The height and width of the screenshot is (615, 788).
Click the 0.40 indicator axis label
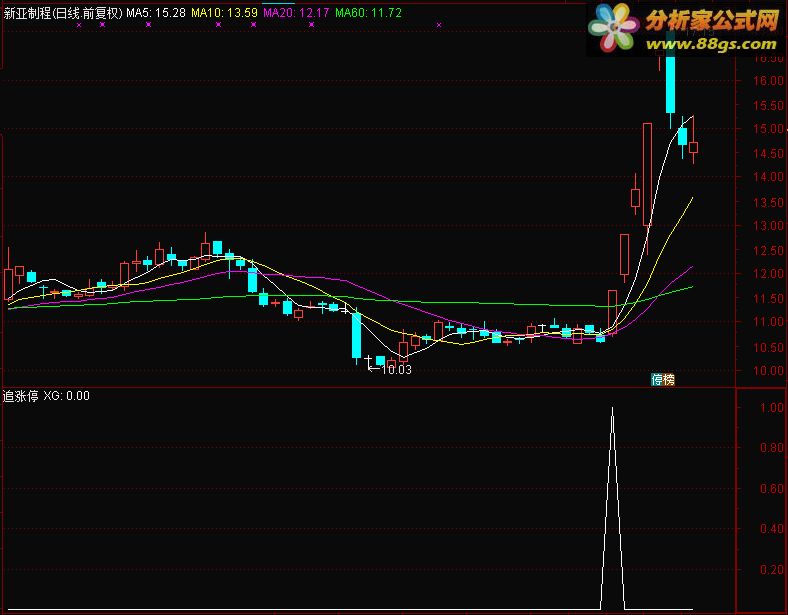pyautogui.click(x=772, y=529)
